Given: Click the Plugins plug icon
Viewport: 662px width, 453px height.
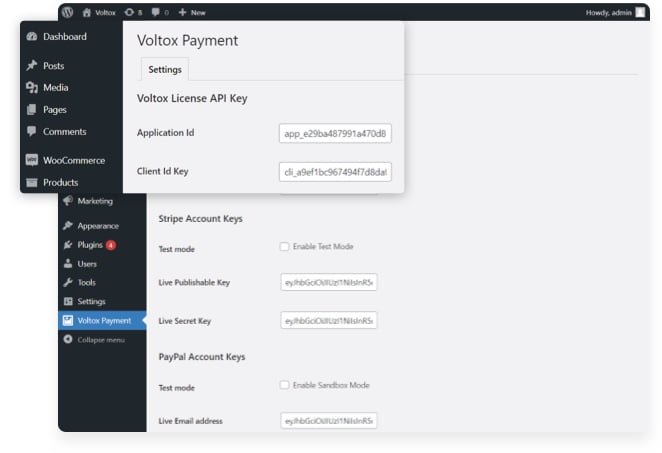Looking at the screenshot, I should click(68, 245).
